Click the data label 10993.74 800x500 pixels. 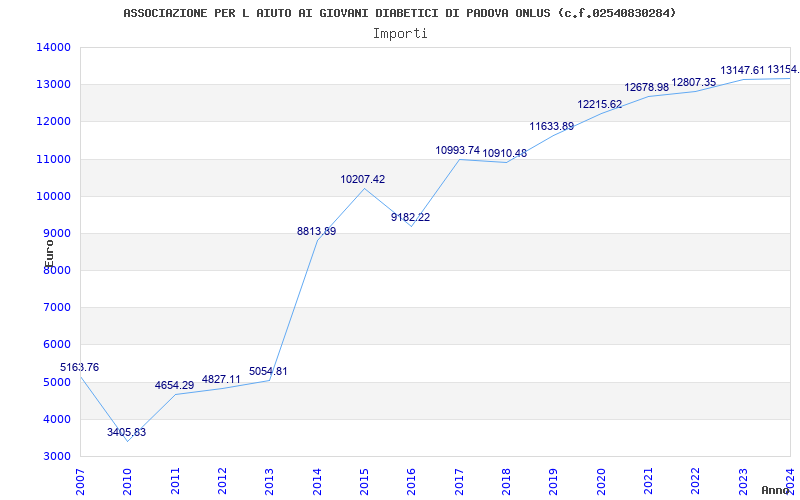click(458, 150)
